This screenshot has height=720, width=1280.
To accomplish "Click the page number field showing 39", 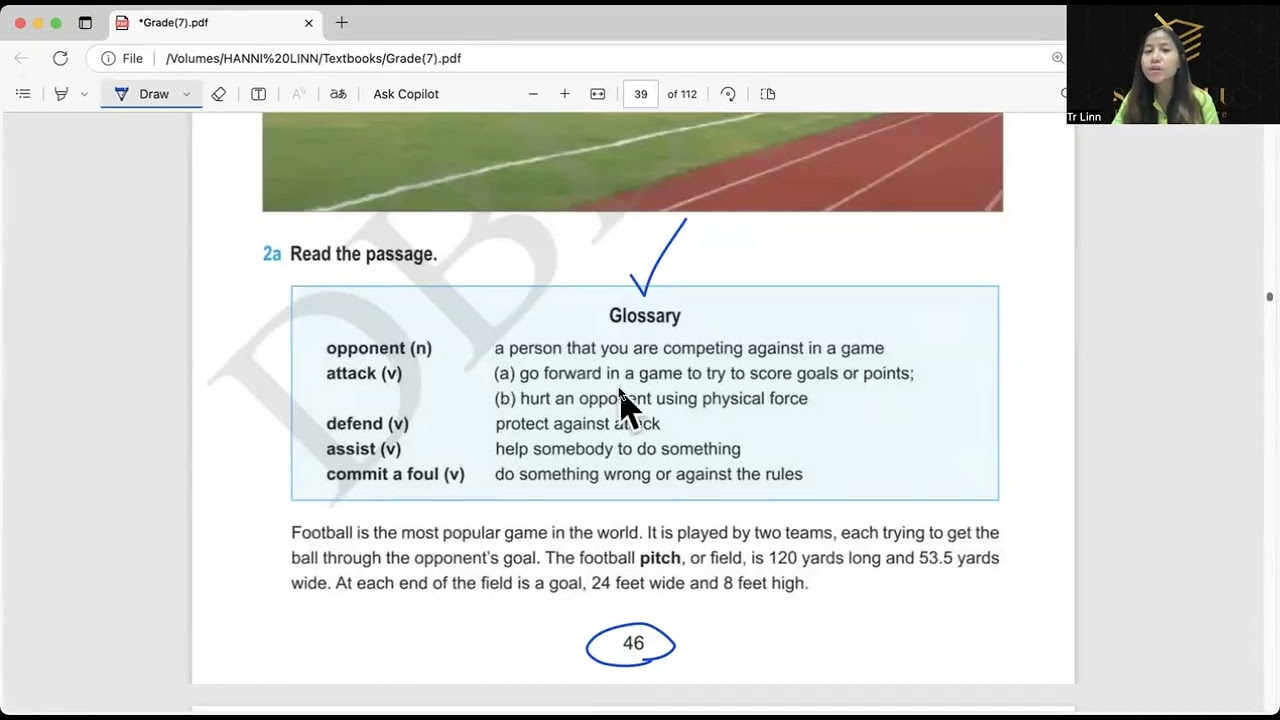I will coord(640,94).
